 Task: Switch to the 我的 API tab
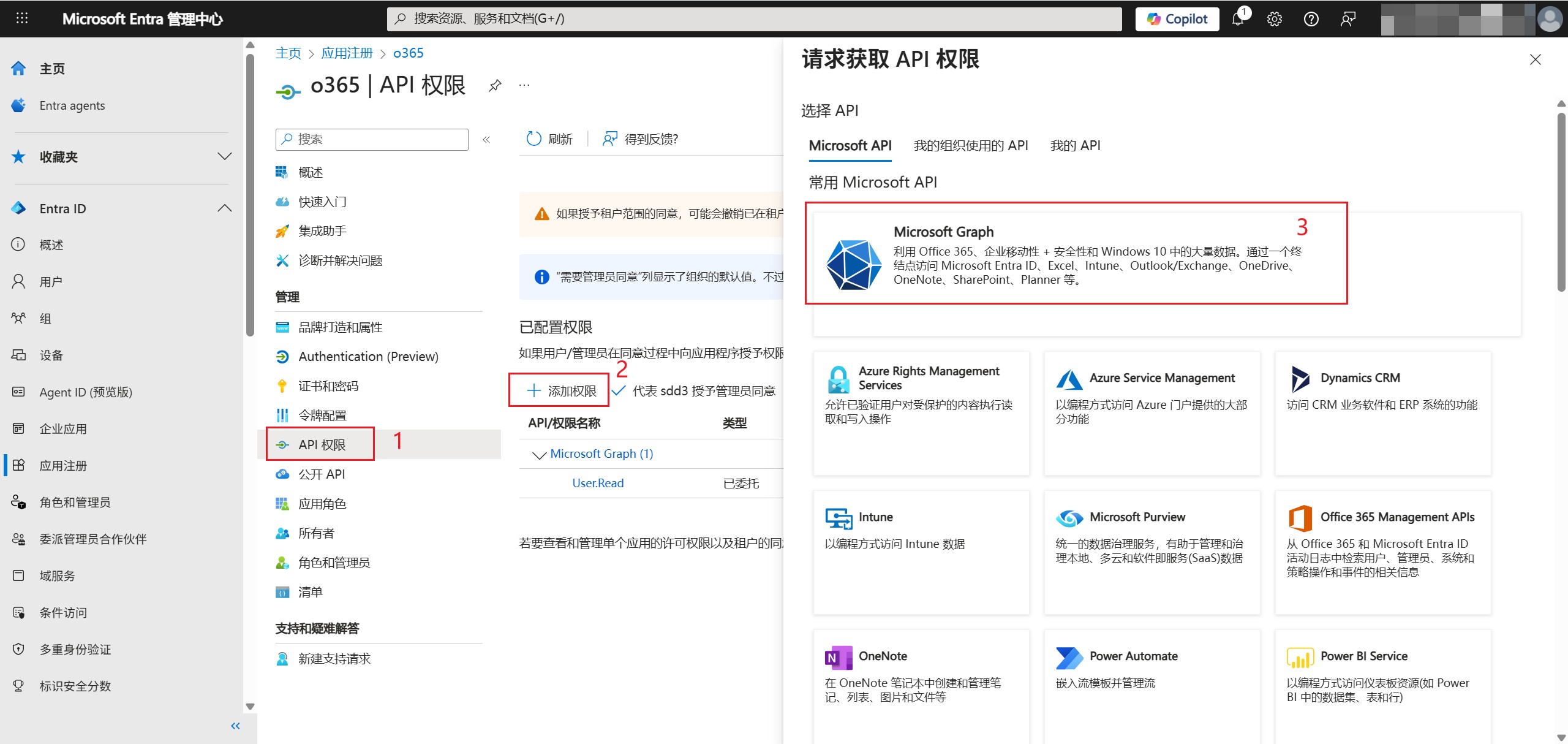[1076, 146]
